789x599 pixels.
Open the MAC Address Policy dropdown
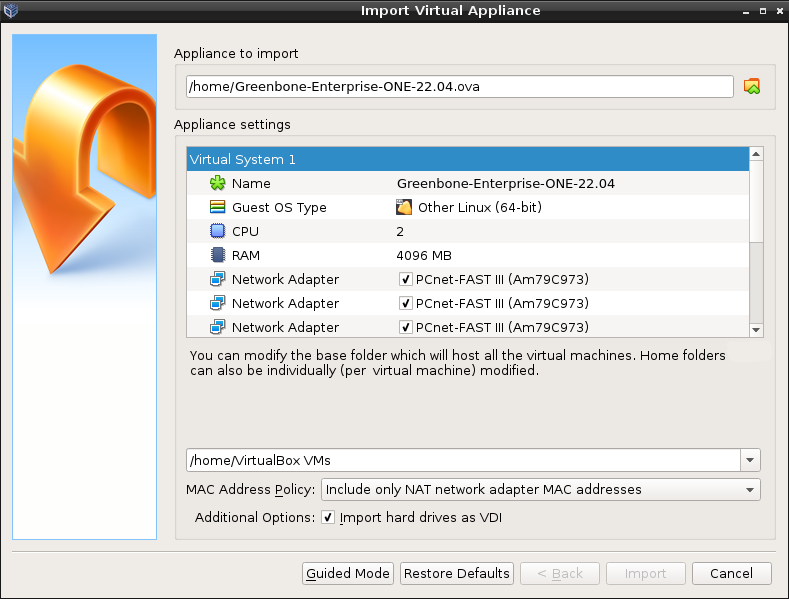540,490
